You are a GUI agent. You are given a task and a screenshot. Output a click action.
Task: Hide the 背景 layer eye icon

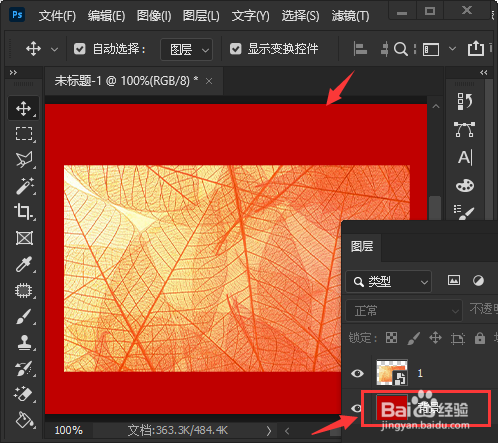356,408
